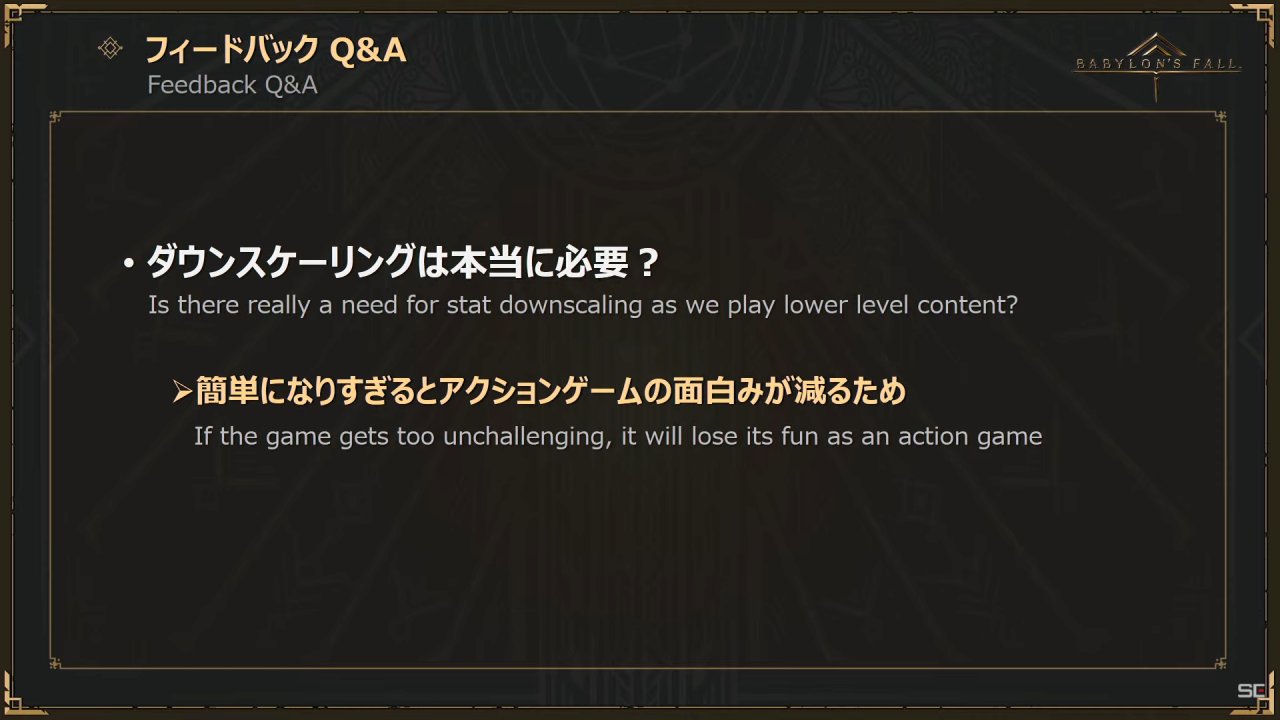This screenshot has height=720, width=1280.
Task: Click the inner frame's top-left corner decoration
Action: (57, 118)
